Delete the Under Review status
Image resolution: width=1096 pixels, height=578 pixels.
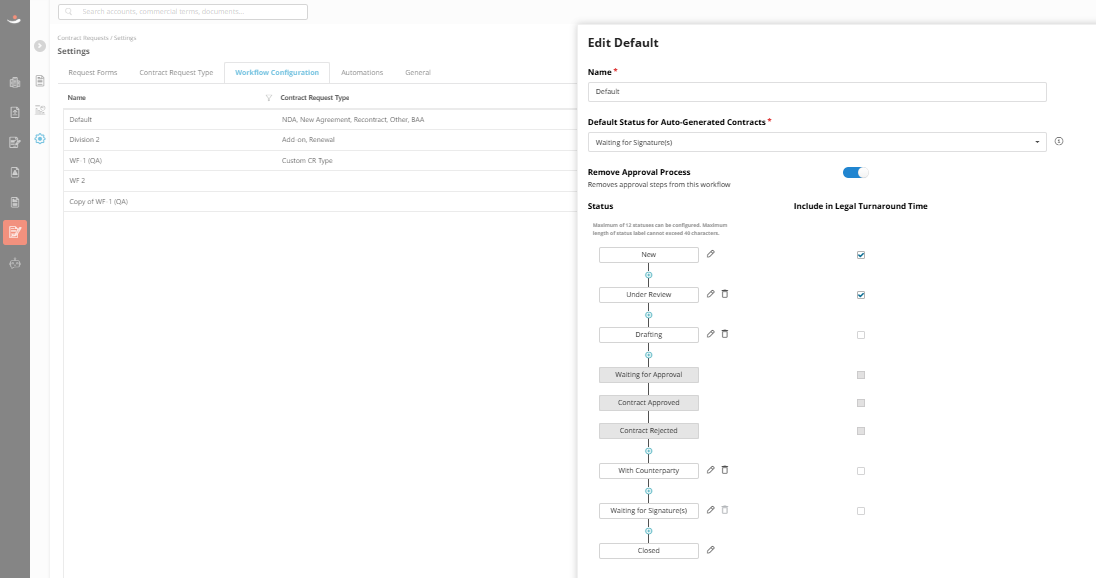point(725,294)
